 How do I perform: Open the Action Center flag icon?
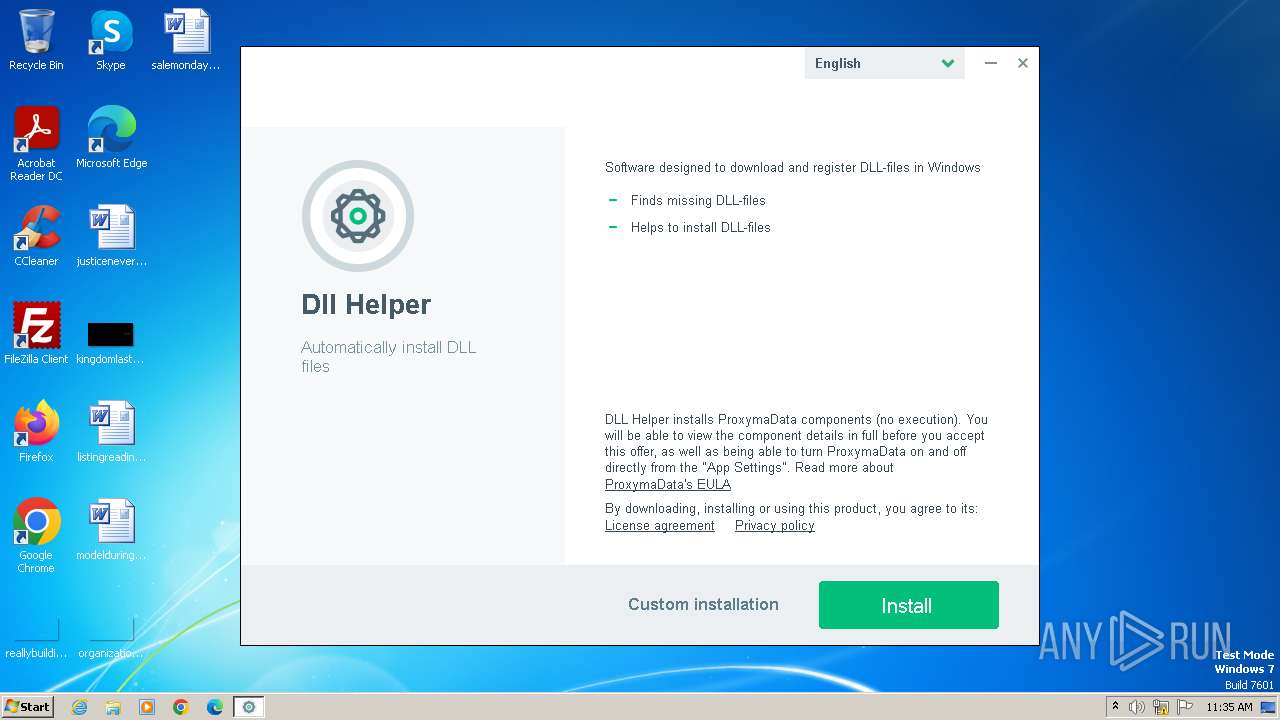1185,707
